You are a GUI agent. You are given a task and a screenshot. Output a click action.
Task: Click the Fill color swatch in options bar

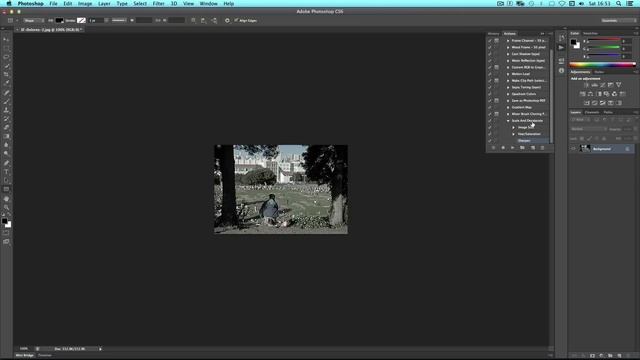pyautogui.click(x=59, y=20)
